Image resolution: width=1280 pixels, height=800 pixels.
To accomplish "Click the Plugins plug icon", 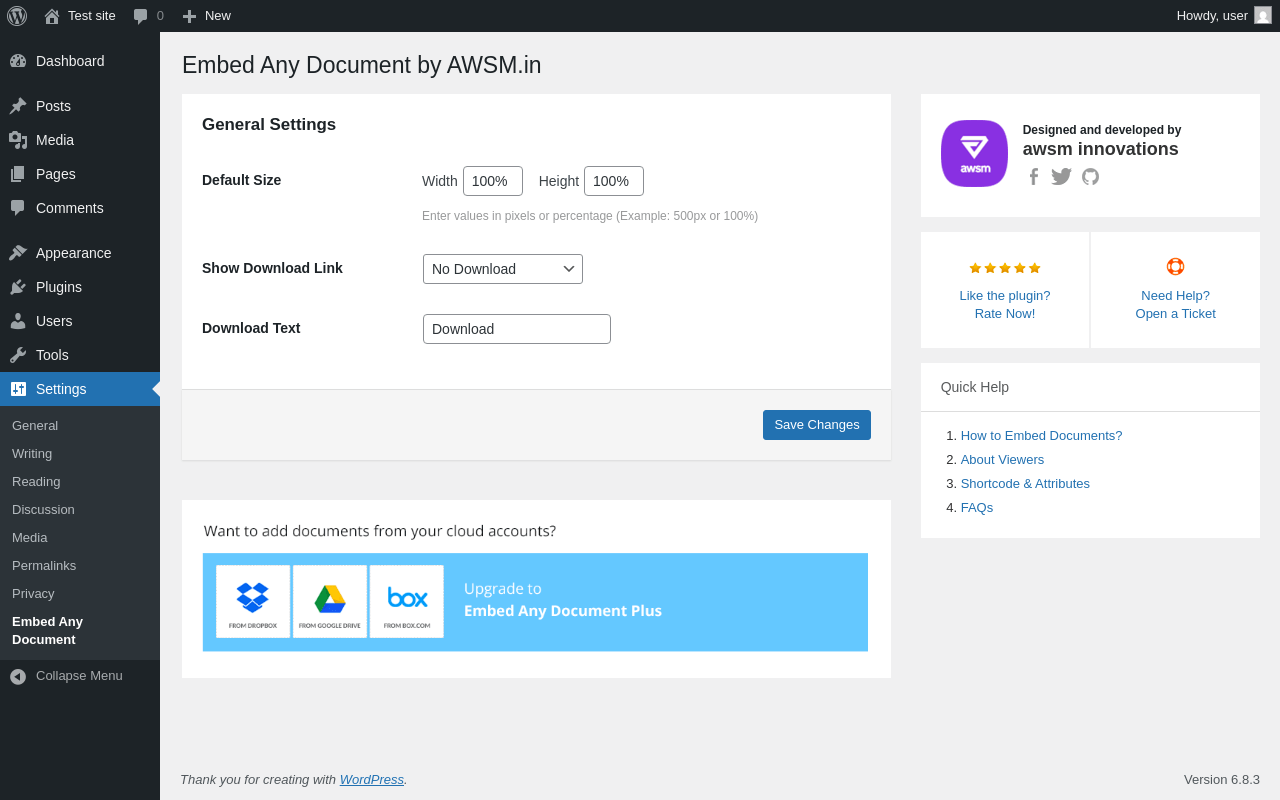I will pos(18,287).
